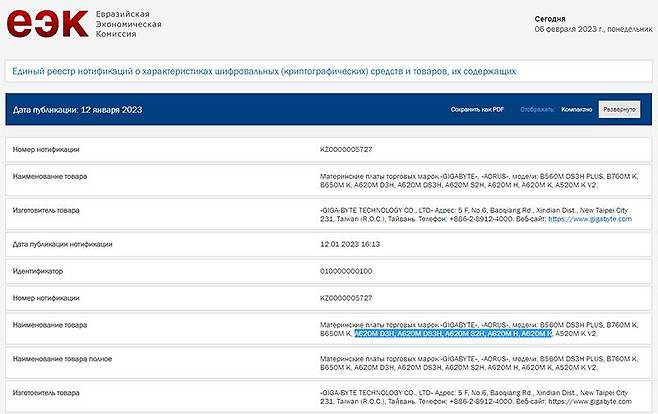658x414 pixels.
Task: Click the 'Сегодня' label
Action: [x=550, y=19]
